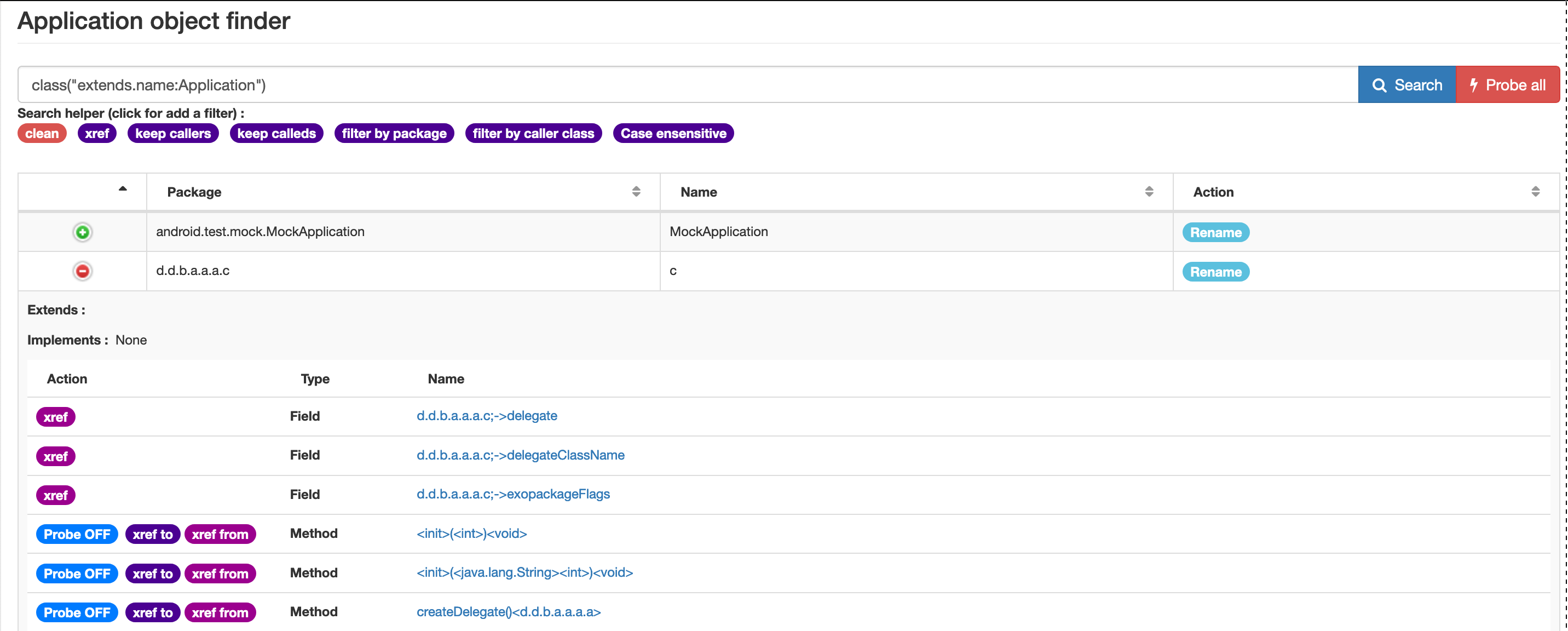This screenshot has height=631, width=1568.
Task: Toggle Probe OFF for <init>(<java.lang.String><int>)
Action: [77, 573]
